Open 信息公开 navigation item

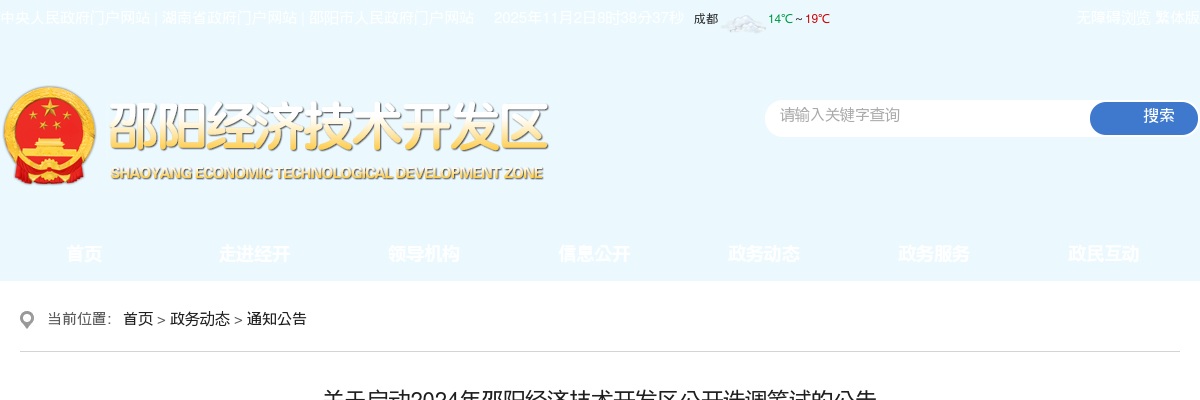coord(595,254)
